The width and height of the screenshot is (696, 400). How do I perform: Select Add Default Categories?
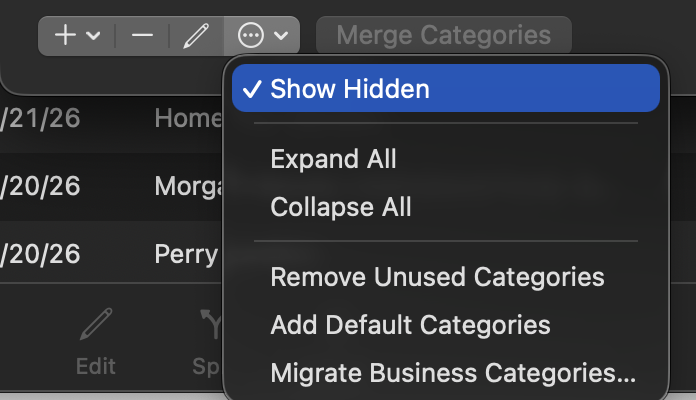pyautogui.click(x=410, y=325)
